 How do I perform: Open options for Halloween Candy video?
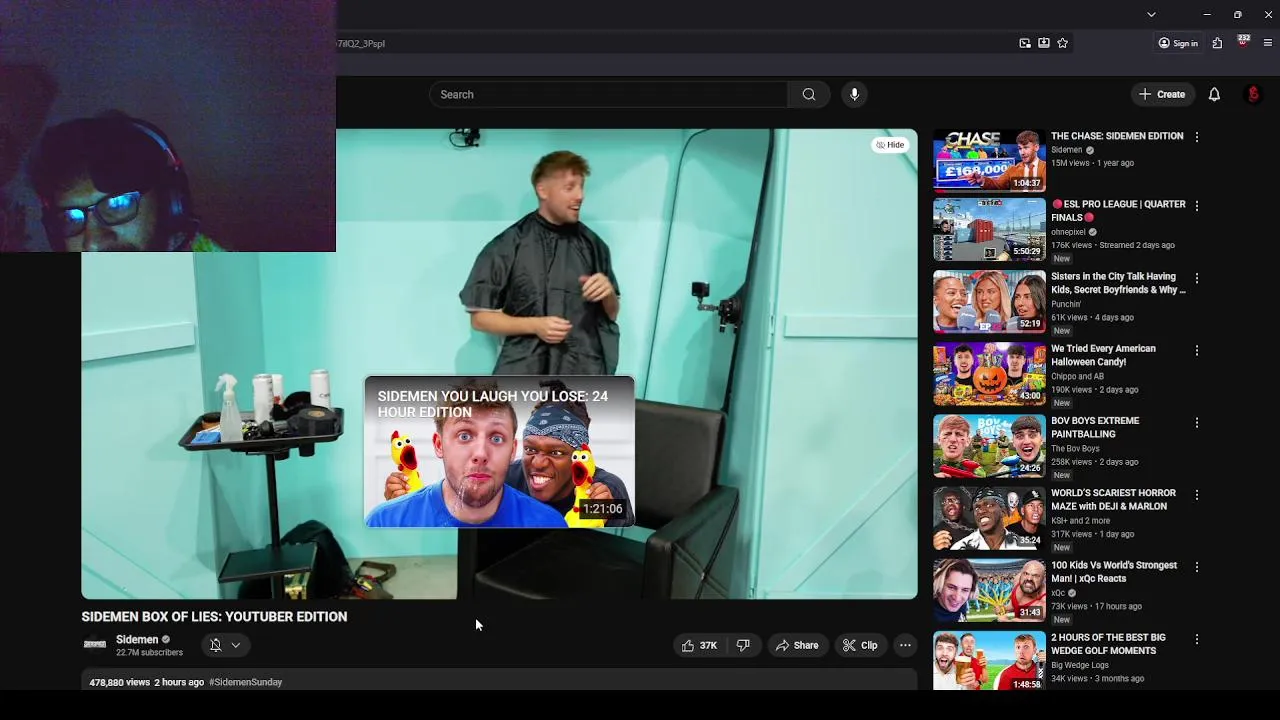[x=1197, y=350]
